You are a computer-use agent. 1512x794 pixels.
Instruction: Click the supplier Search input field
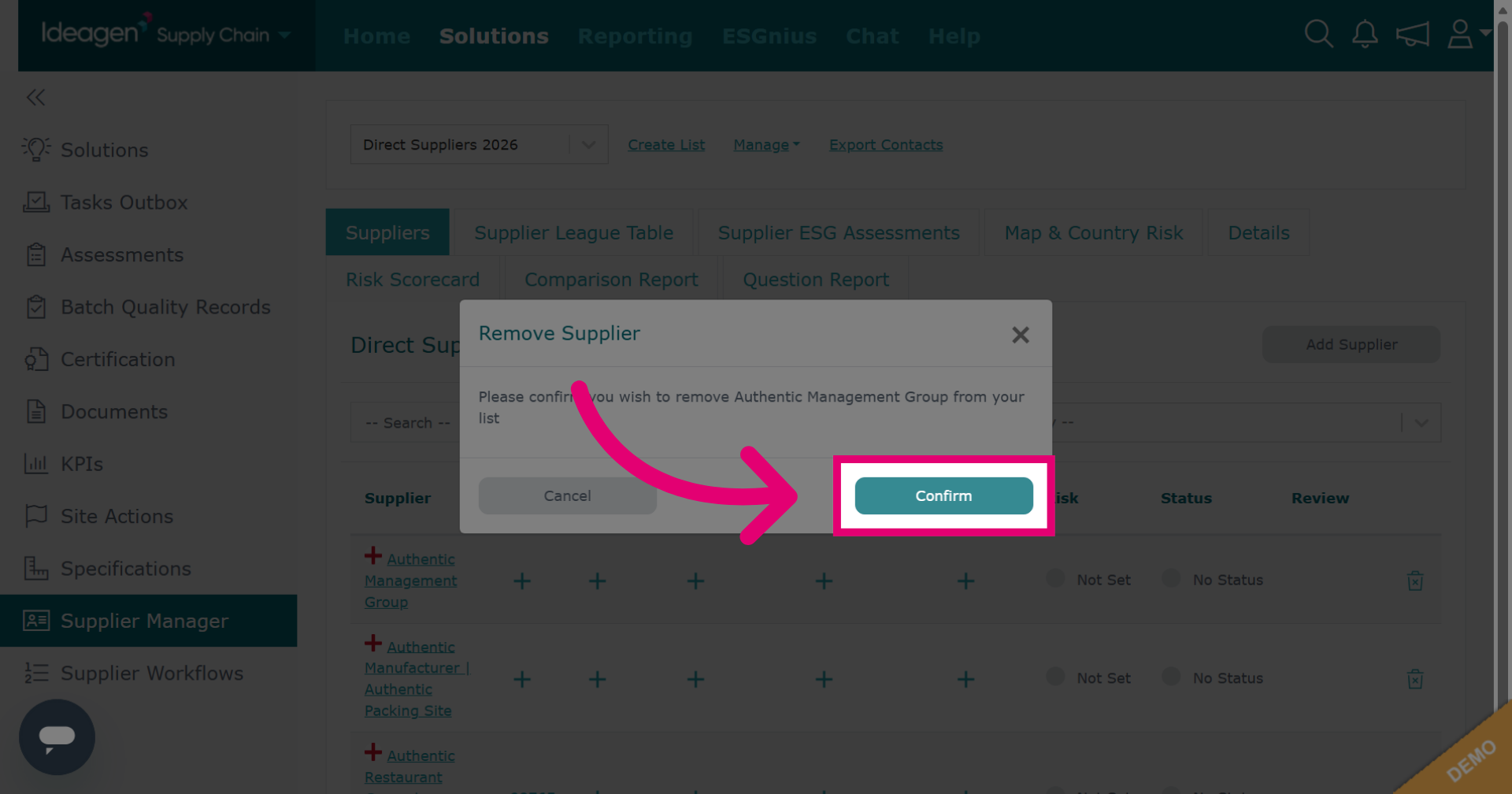tap(406, 423)
